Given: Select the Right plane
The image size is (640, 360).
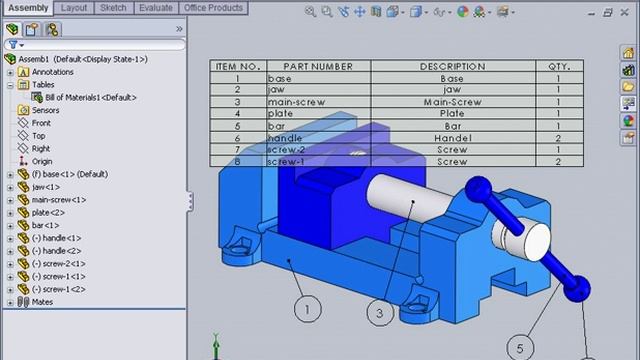Looking at the screenshot, I should [x=41, y=149].
